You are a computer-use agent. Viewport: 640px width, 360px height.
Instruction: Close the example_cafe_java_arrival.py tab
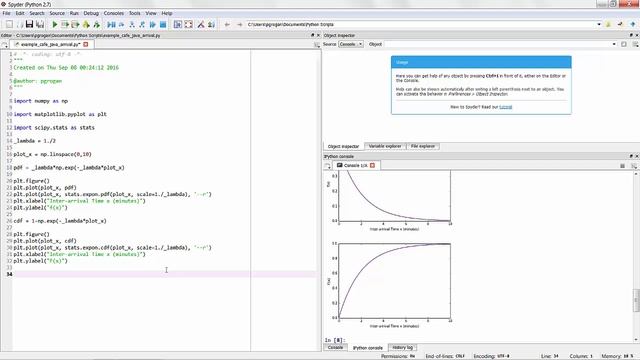click(x=86, y=44)
